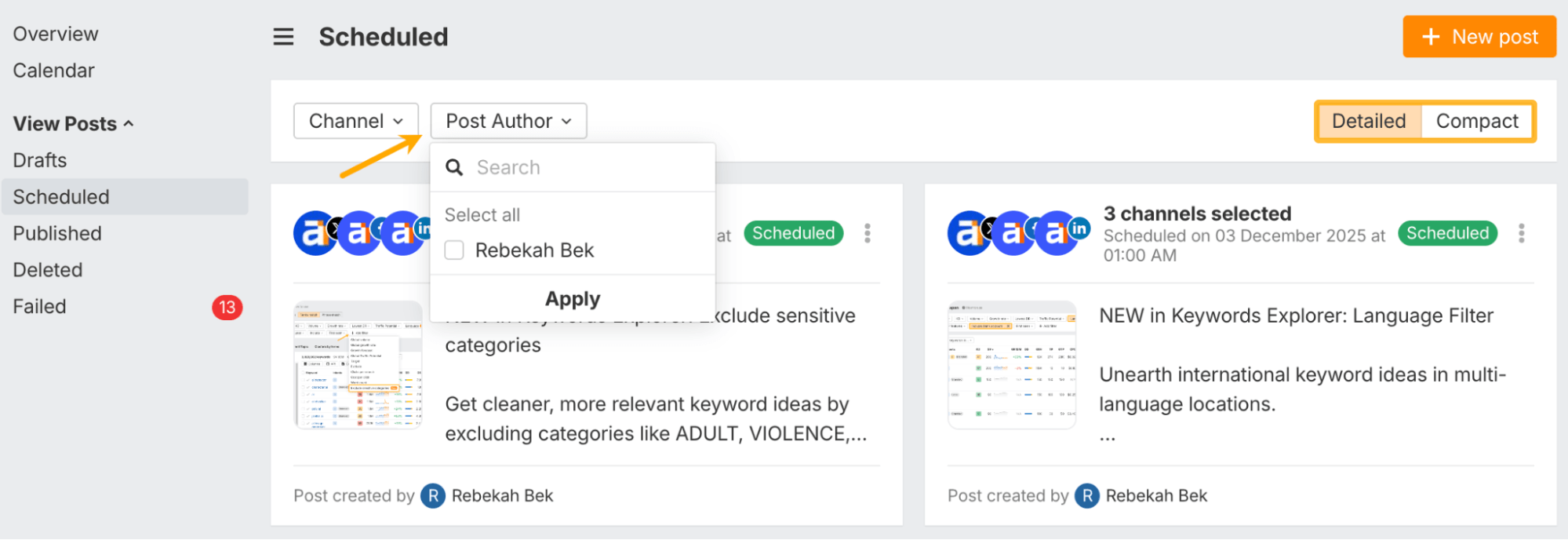Open three-dot menu on the left post card

[867, 233]
